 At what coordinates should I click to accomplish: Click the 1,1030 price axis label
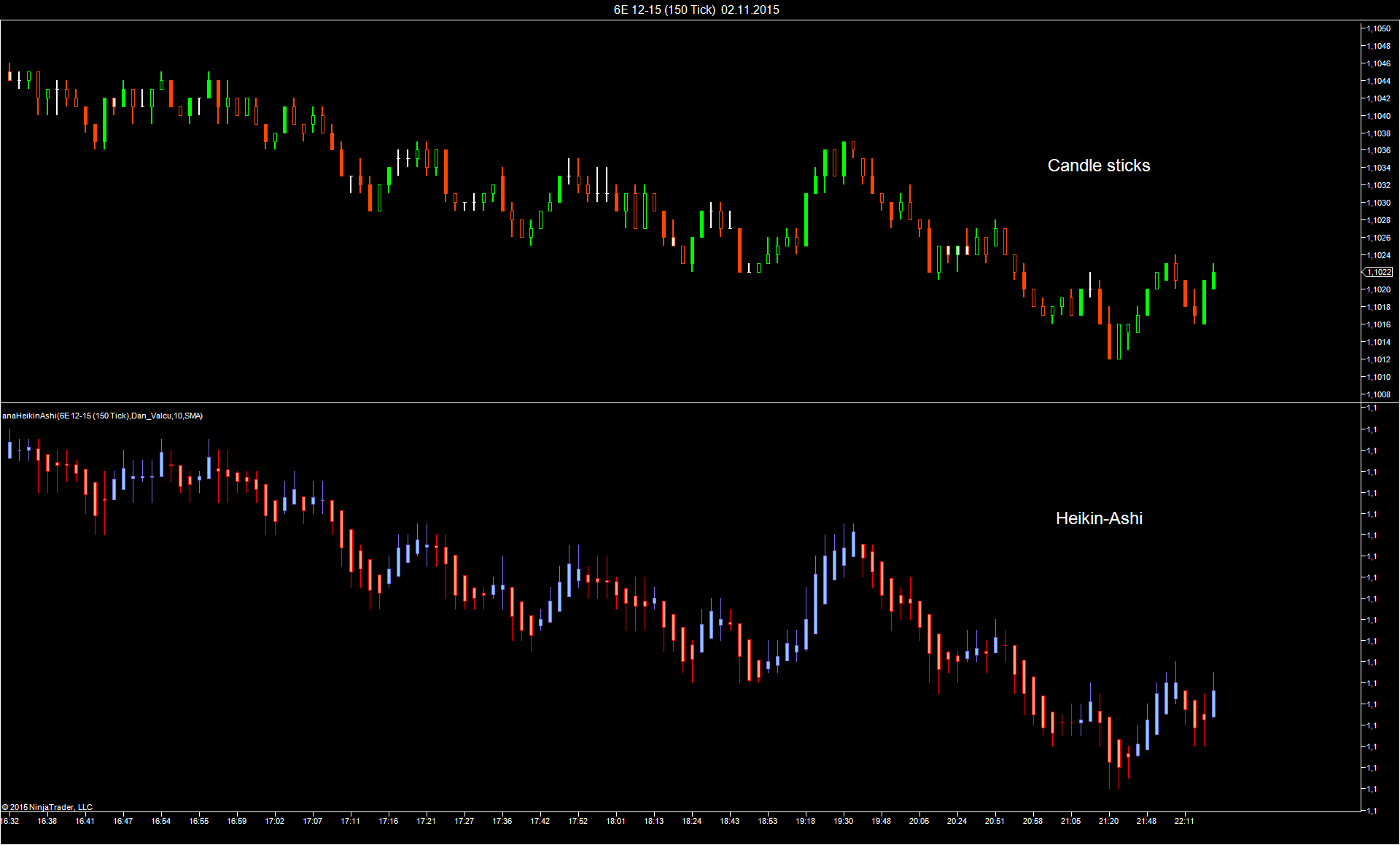pyautogui.click(x=1378, y=203)
